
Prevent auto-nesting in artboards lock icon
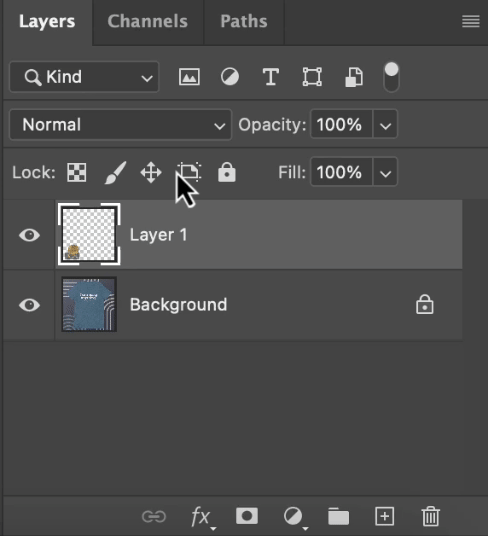coord(189,171)
